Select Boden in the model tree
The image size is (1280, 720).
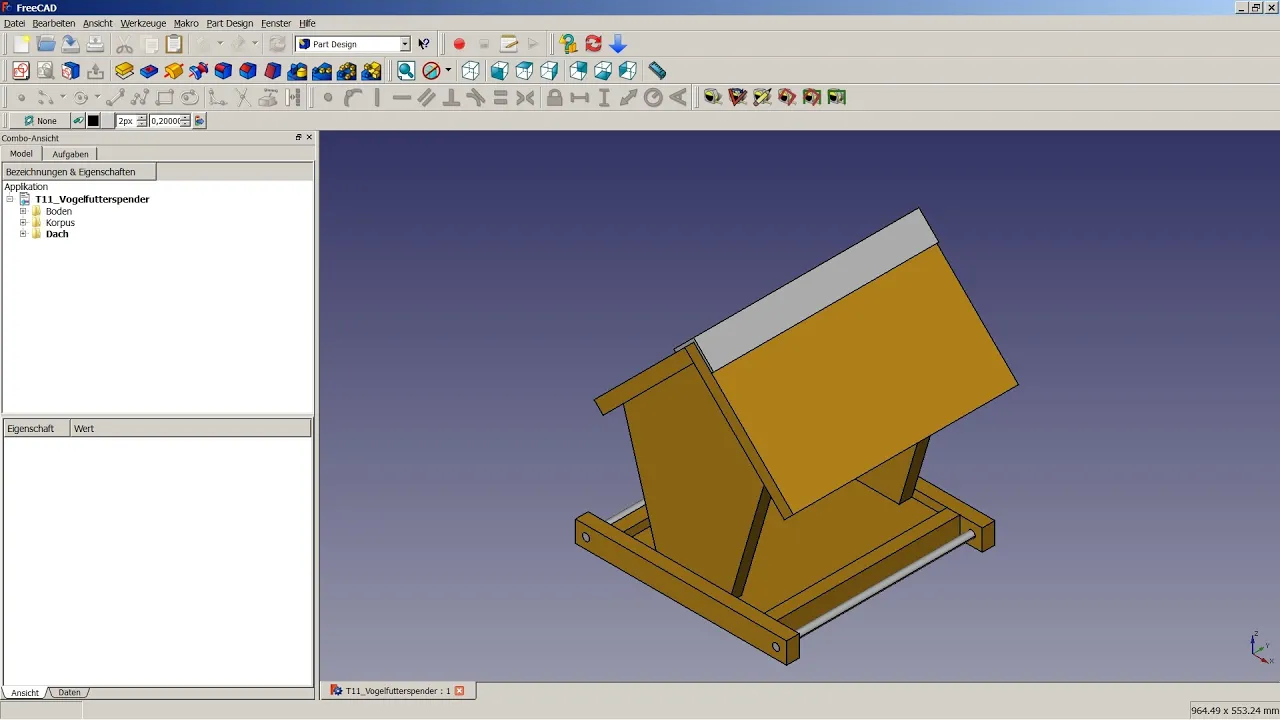(58, 211)
